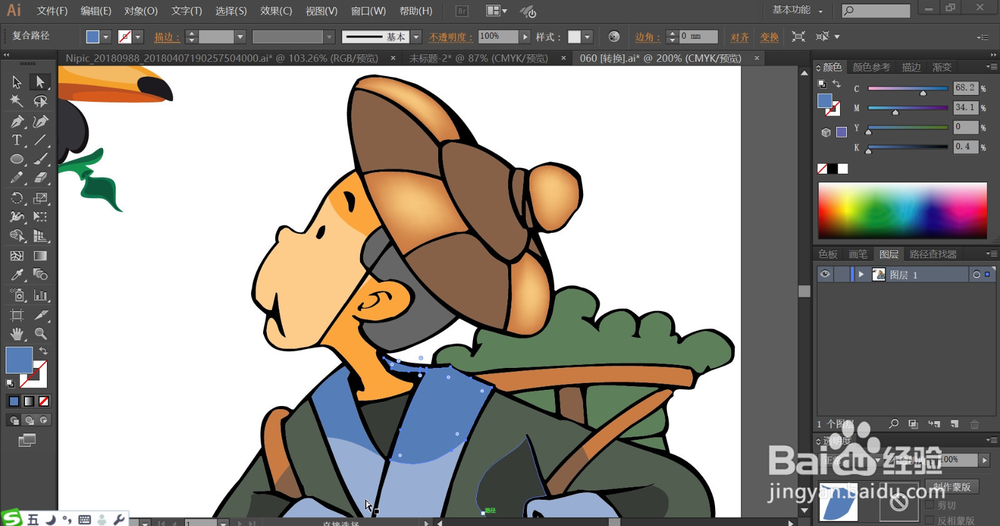This screenshot has width=1000, height=526.
Task: Toggle Draw Normal mode
Action: pos(14,420)
